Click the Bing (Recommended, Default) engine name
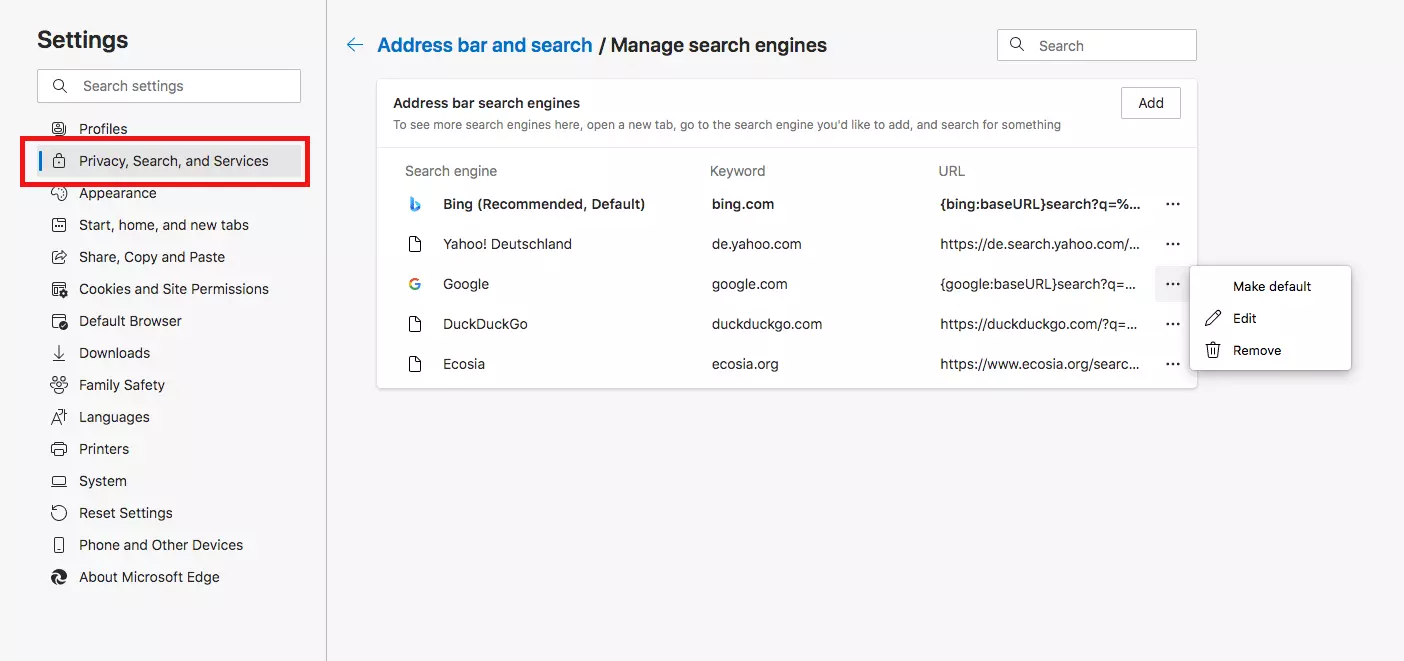Screen dimensions: 1404x661 (x=544, y=204)
